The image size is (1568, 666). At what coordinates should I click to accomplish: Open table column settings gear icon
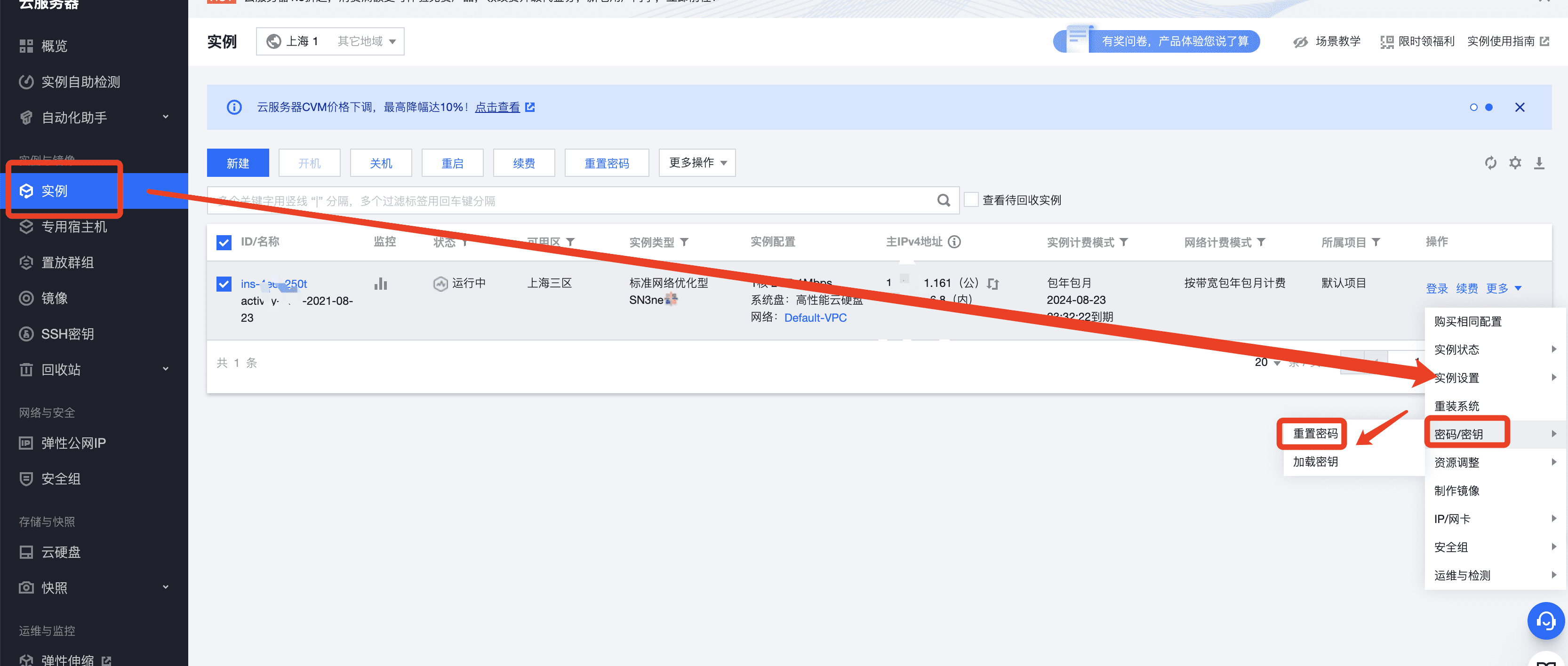coord(1515,162)
